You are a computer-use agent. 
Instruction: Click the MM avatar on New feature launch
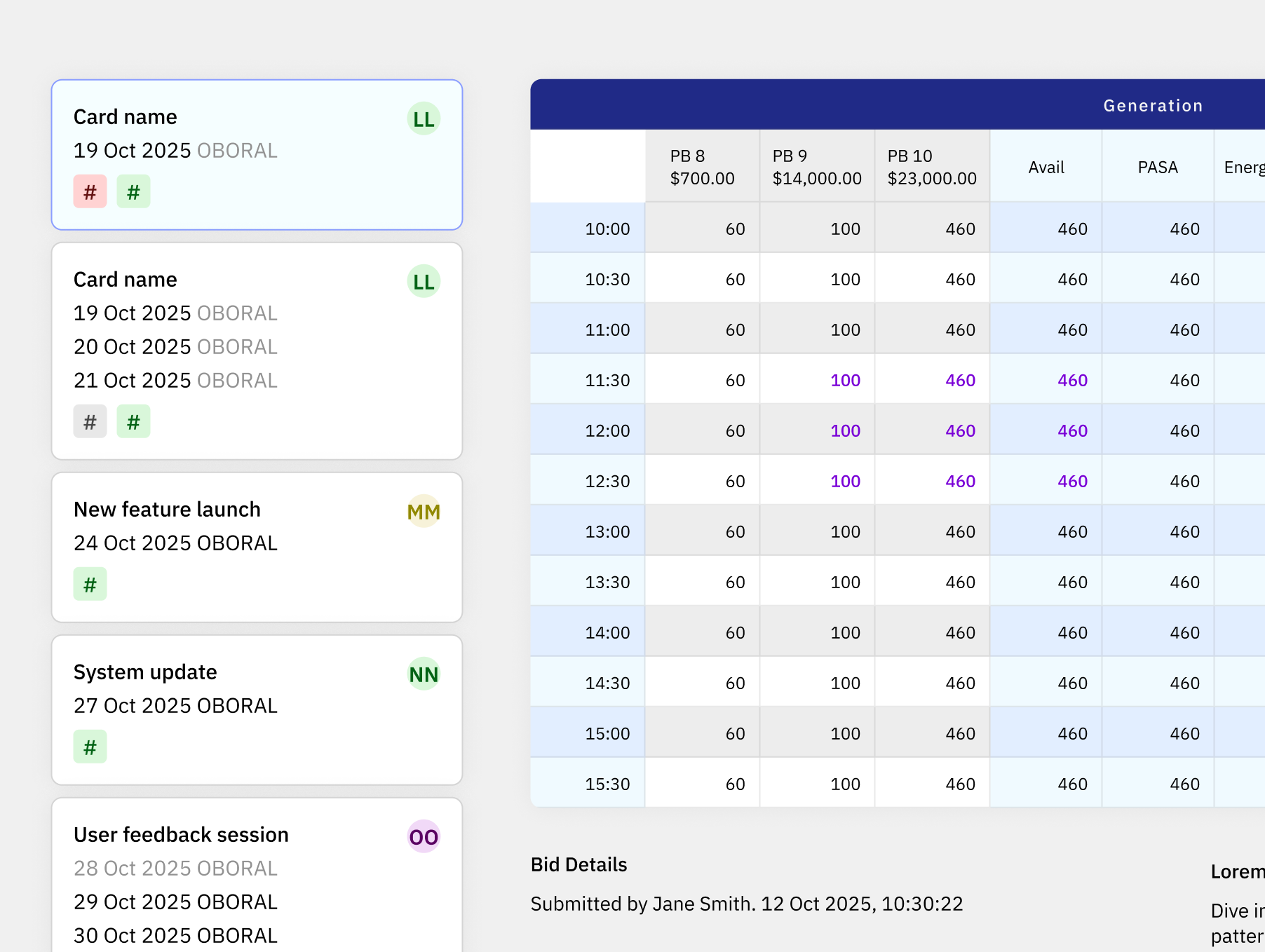coord(424,511)
